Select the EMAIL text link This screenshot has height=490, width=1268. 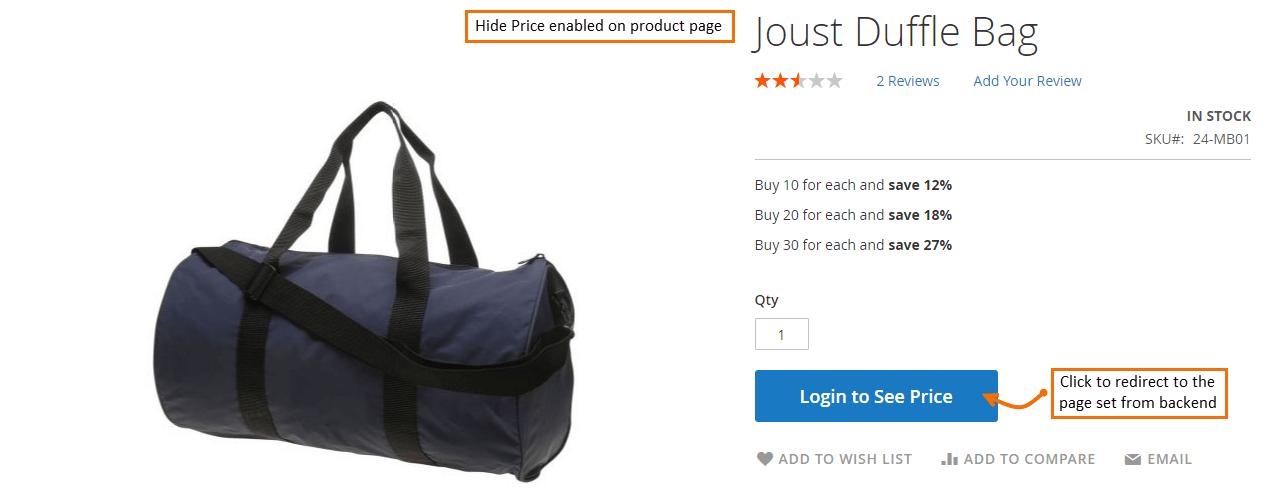(x=1169, y=459)
